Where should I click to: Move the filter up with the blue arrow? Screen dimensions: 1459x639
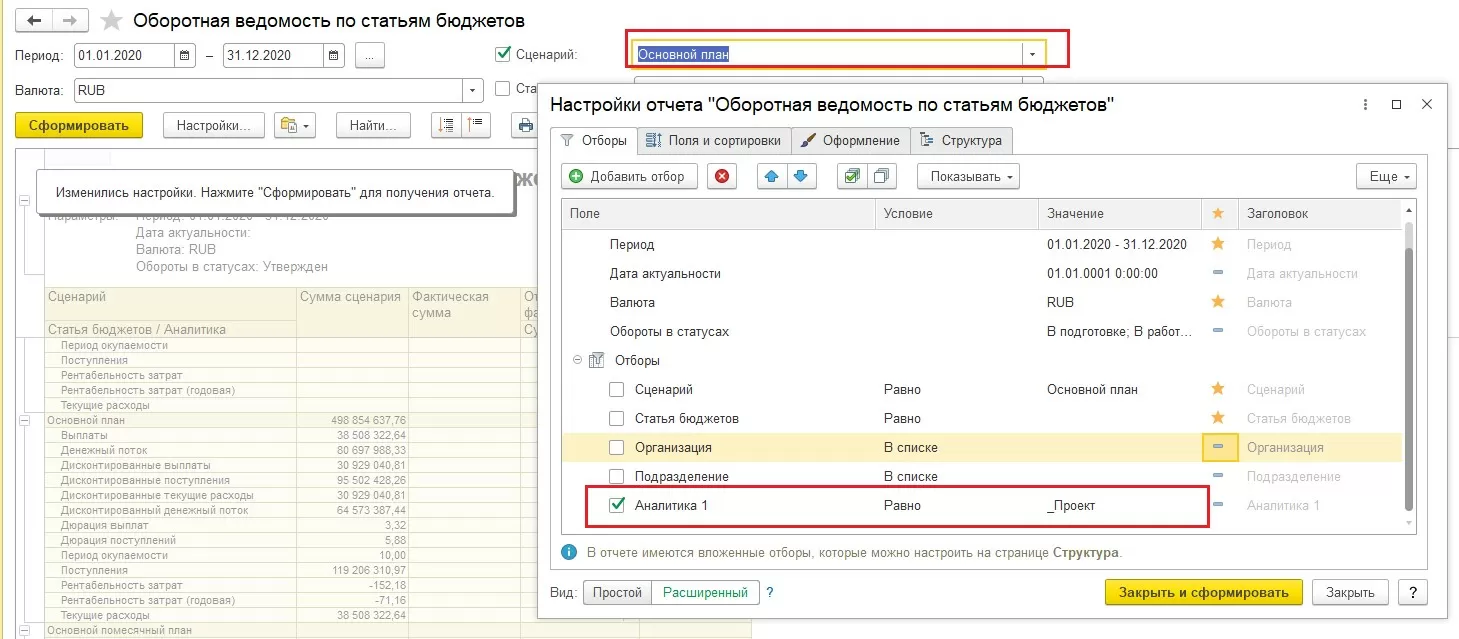tap(771, 176)
